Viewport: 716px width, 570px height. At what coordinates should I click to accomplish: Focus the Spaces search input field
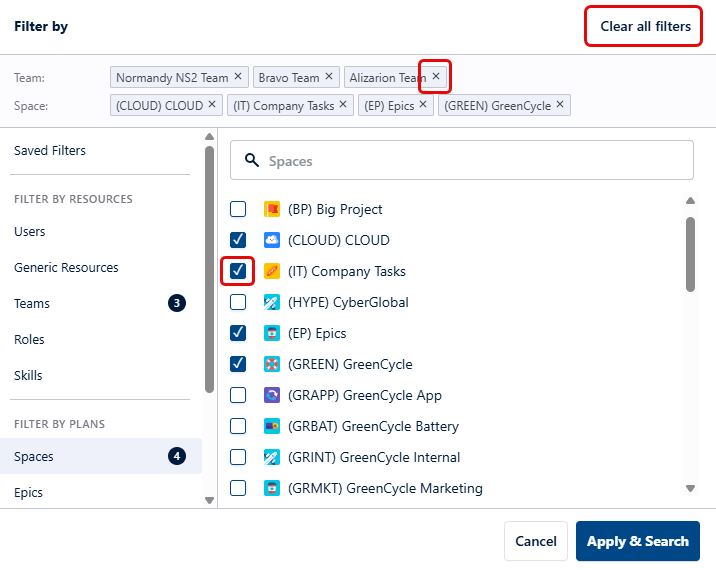(462, 160)
